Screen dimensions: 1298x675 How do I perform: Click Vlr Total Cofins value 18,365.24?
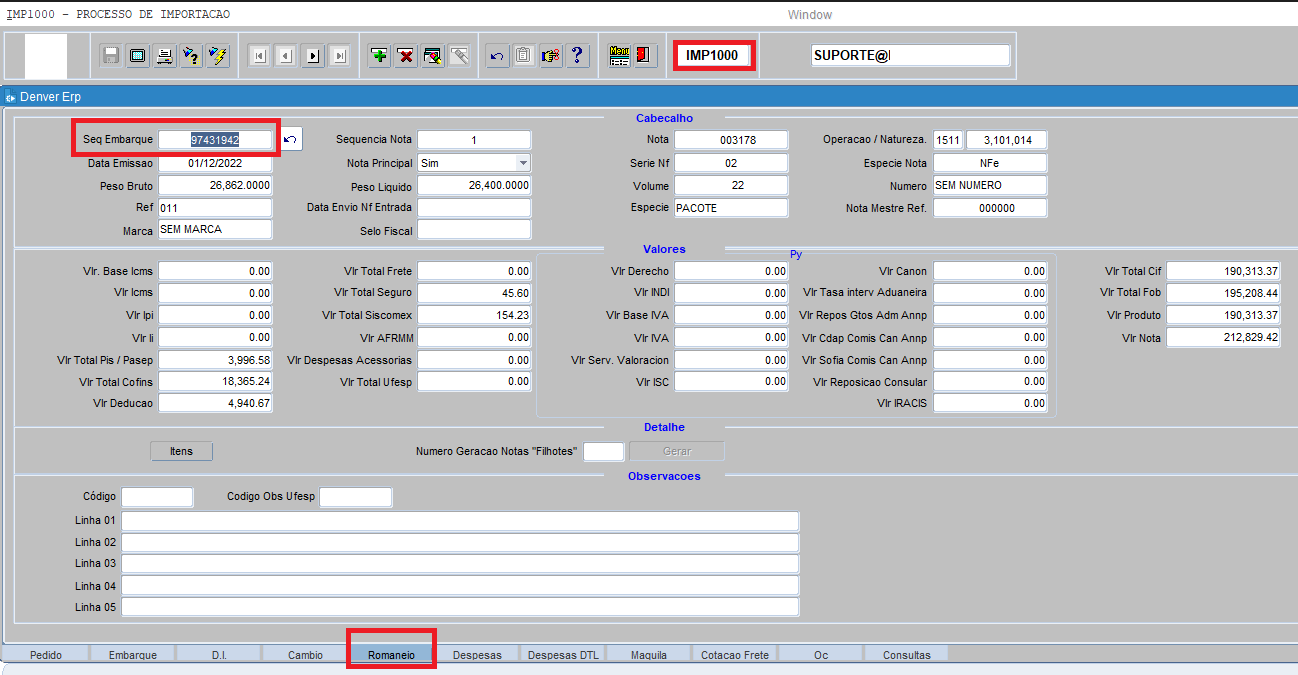pyautogui.click(x=215, y=381)
